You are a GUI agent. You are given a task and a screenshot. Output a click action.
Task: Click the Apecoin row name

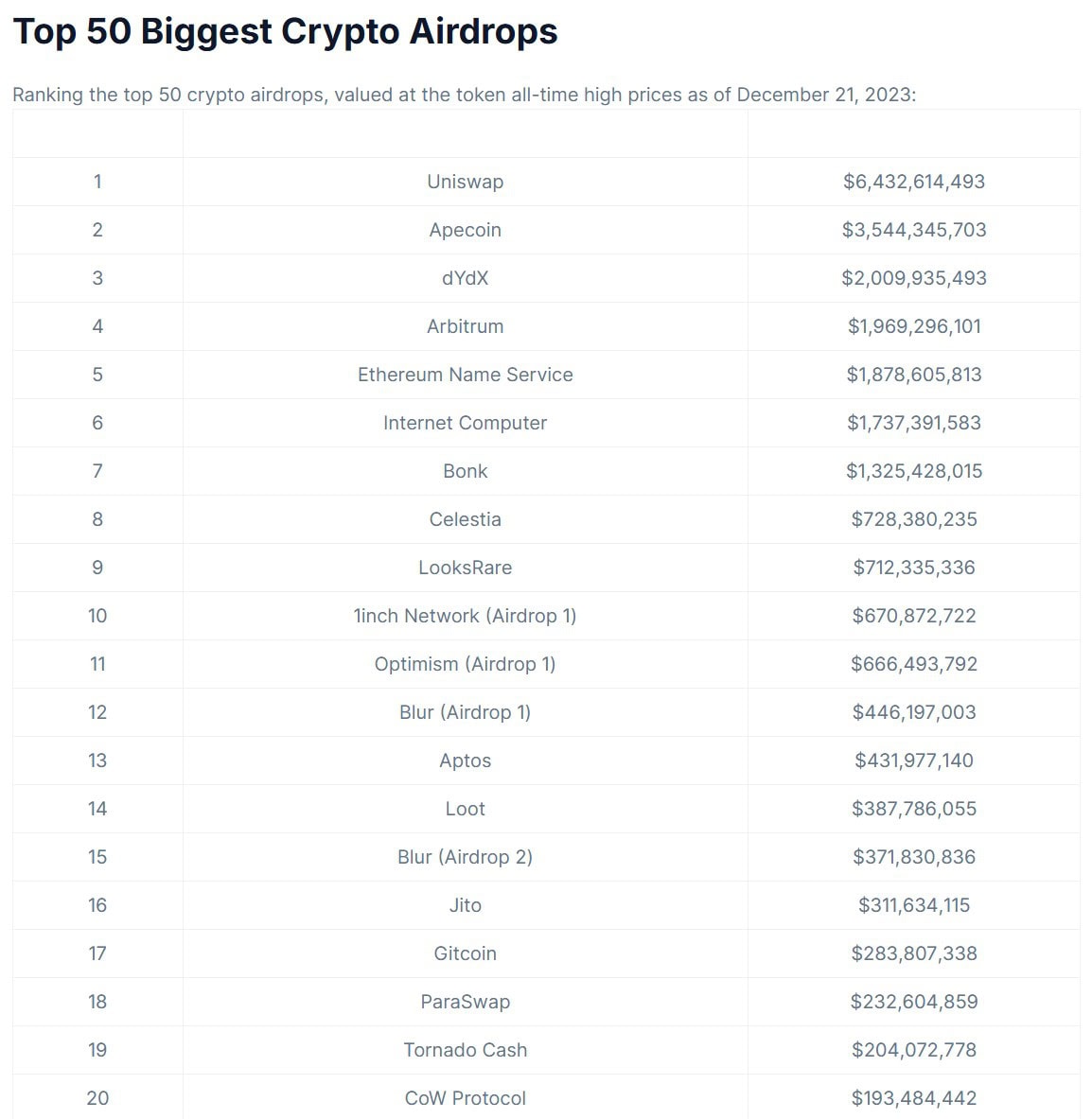point(465,230)
